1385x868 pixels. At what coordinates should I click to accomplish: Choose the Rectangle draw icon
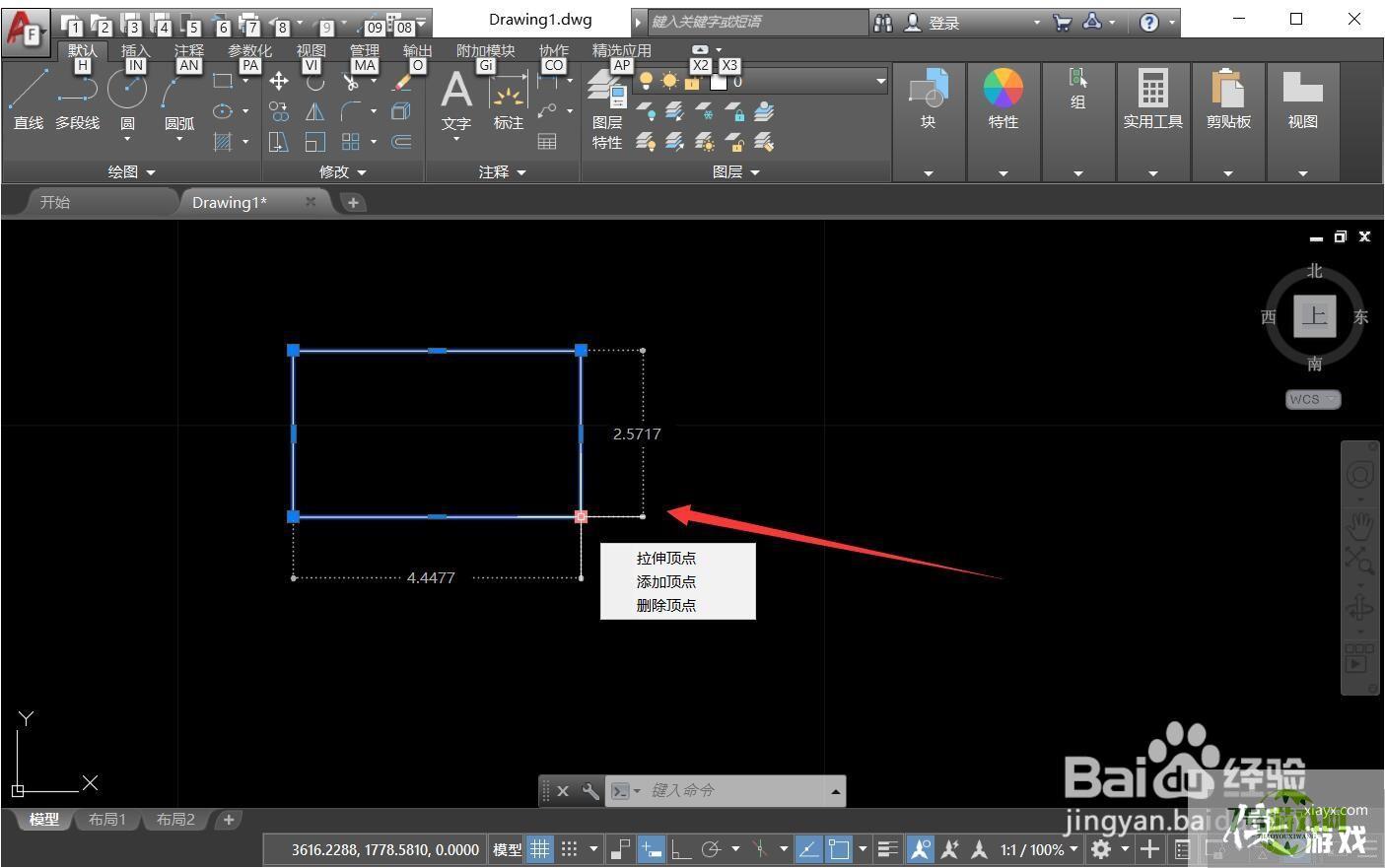[223, 81]
